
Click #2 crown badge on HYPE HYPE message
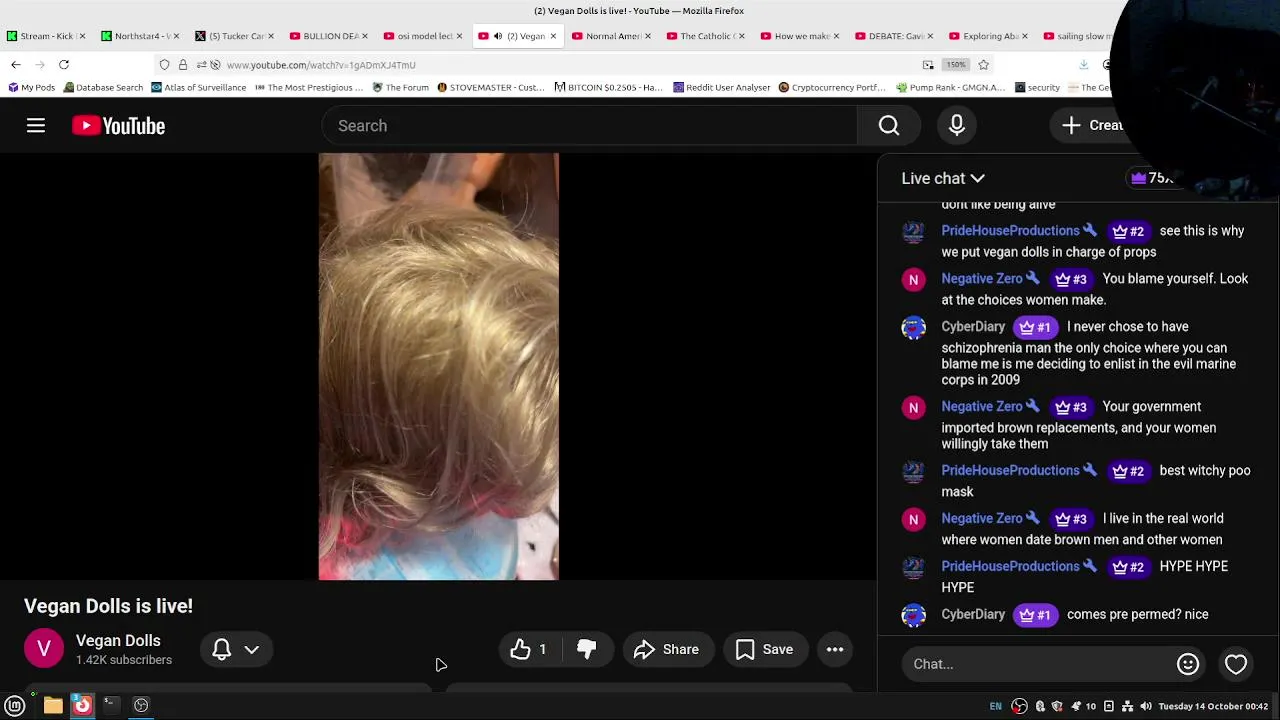click(1128, 567)
